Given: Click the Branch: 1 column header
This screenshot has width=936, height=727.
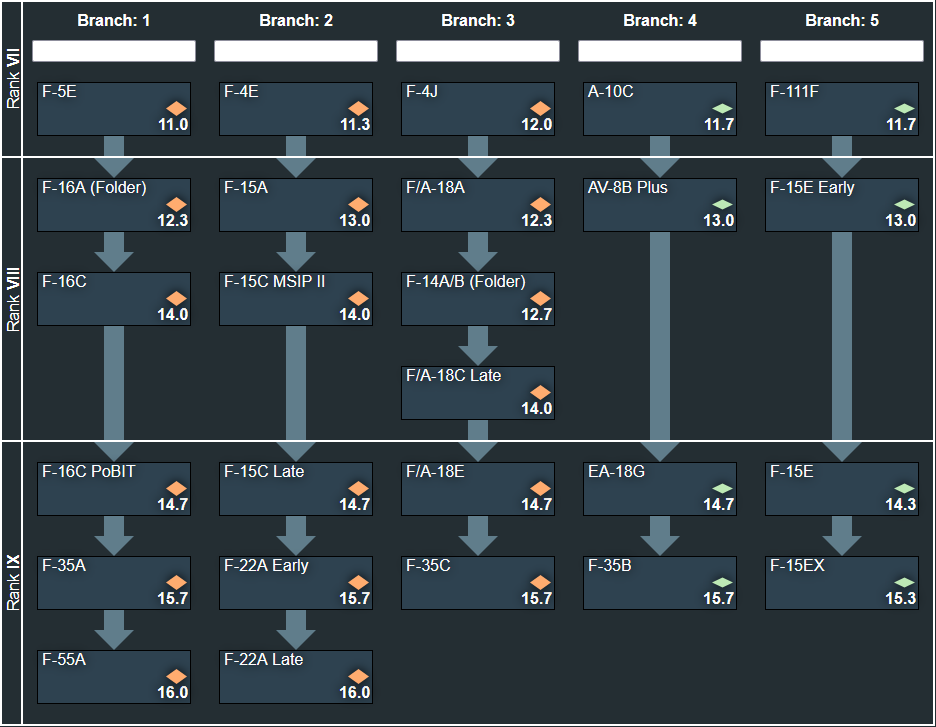Looking at the screenshot, I should (x=114, y=20).
